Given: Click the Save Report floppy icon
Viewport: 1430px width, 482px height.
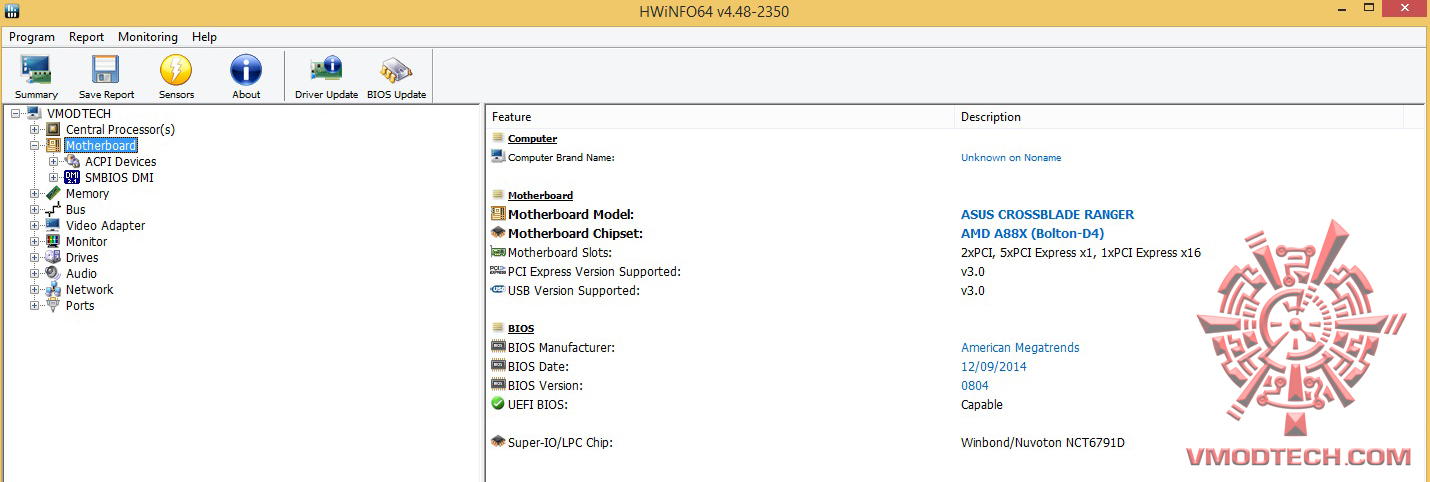Looking at the screenshot, I should pos(106,69).
